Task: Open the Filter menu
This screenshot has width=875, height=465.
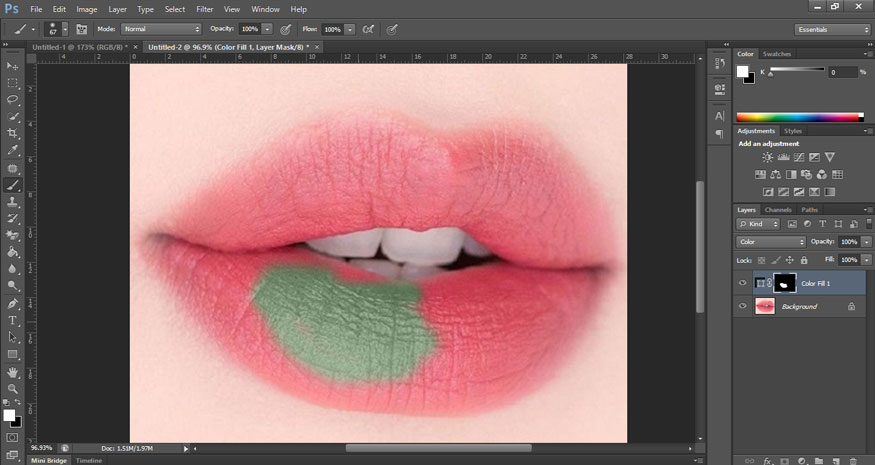Action: (205, 9)
